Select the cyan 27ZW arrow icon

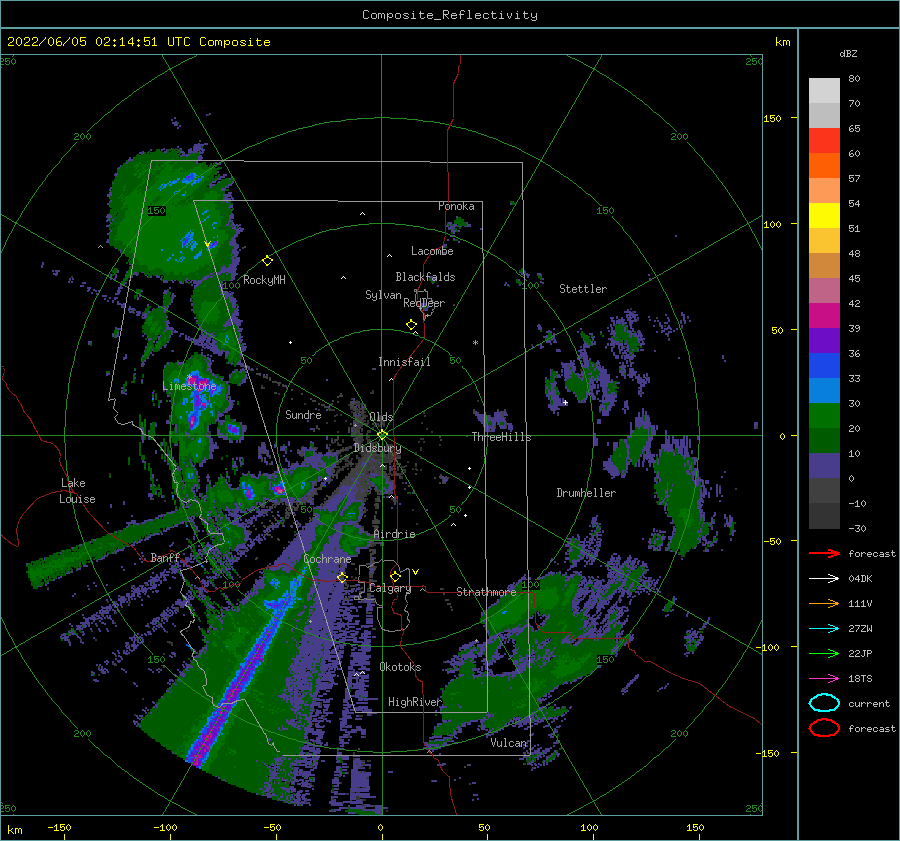824,629
